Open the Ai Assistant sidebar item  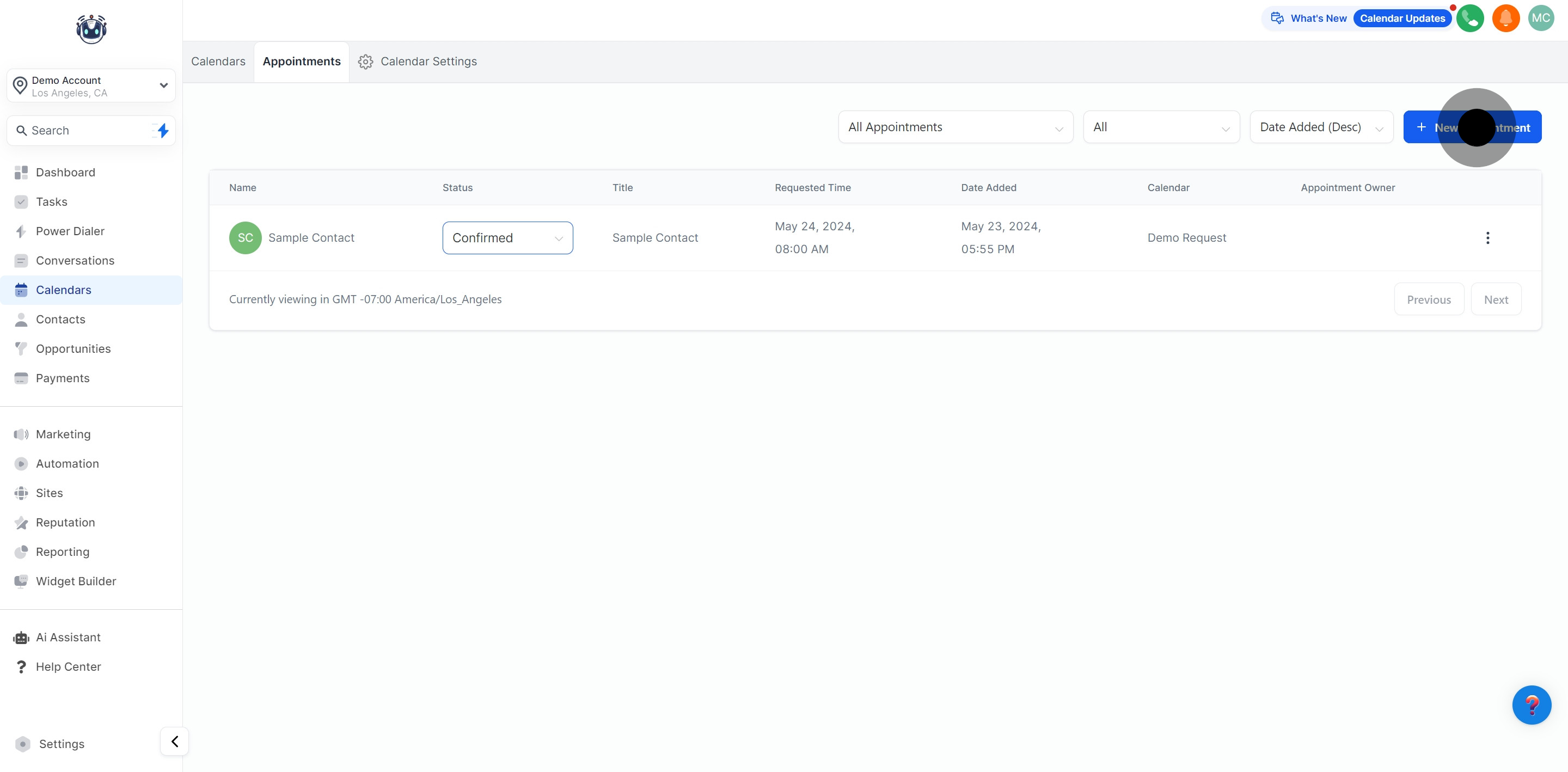68,638
